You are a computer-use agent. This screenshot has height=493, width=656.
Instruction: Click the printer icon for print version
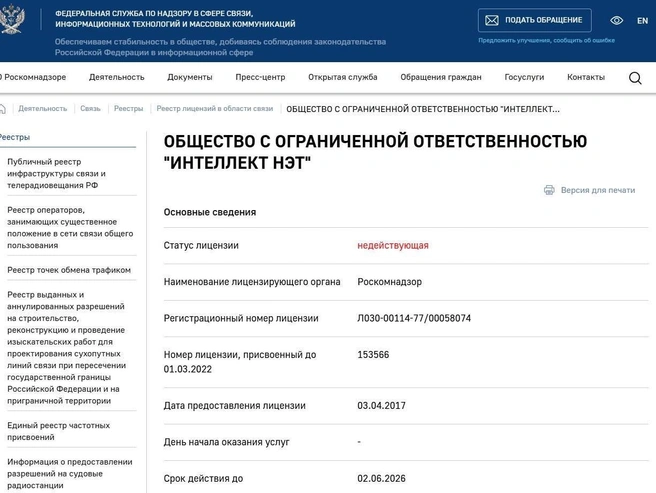[x=549, y=190]
